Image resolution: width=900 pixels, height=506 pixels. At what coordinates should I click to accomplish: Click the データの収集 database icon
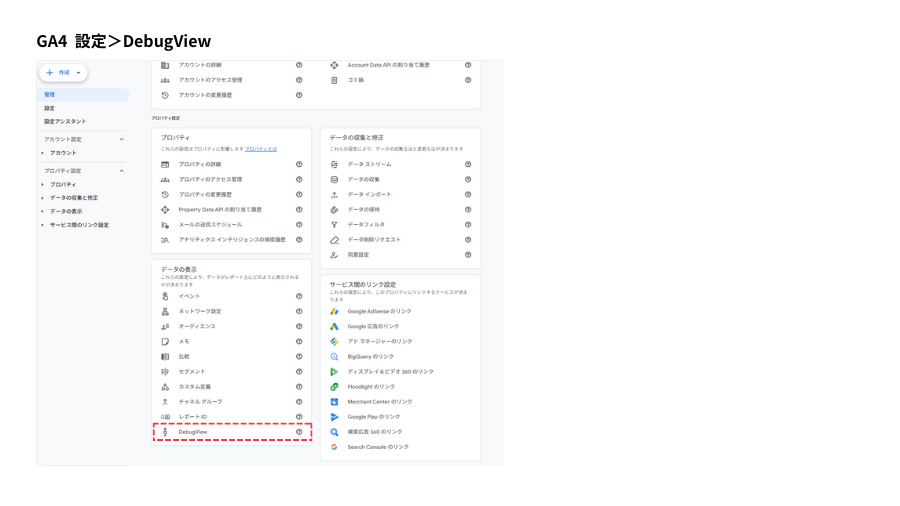pyautogui.click(x=334, y=180)
